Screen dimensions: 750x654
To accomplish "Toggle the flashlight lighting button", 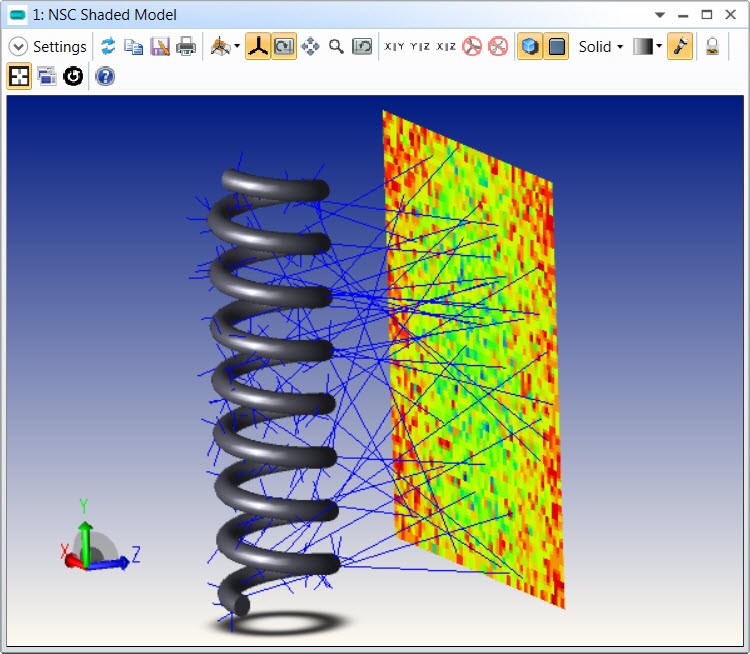I will point(680,46).
